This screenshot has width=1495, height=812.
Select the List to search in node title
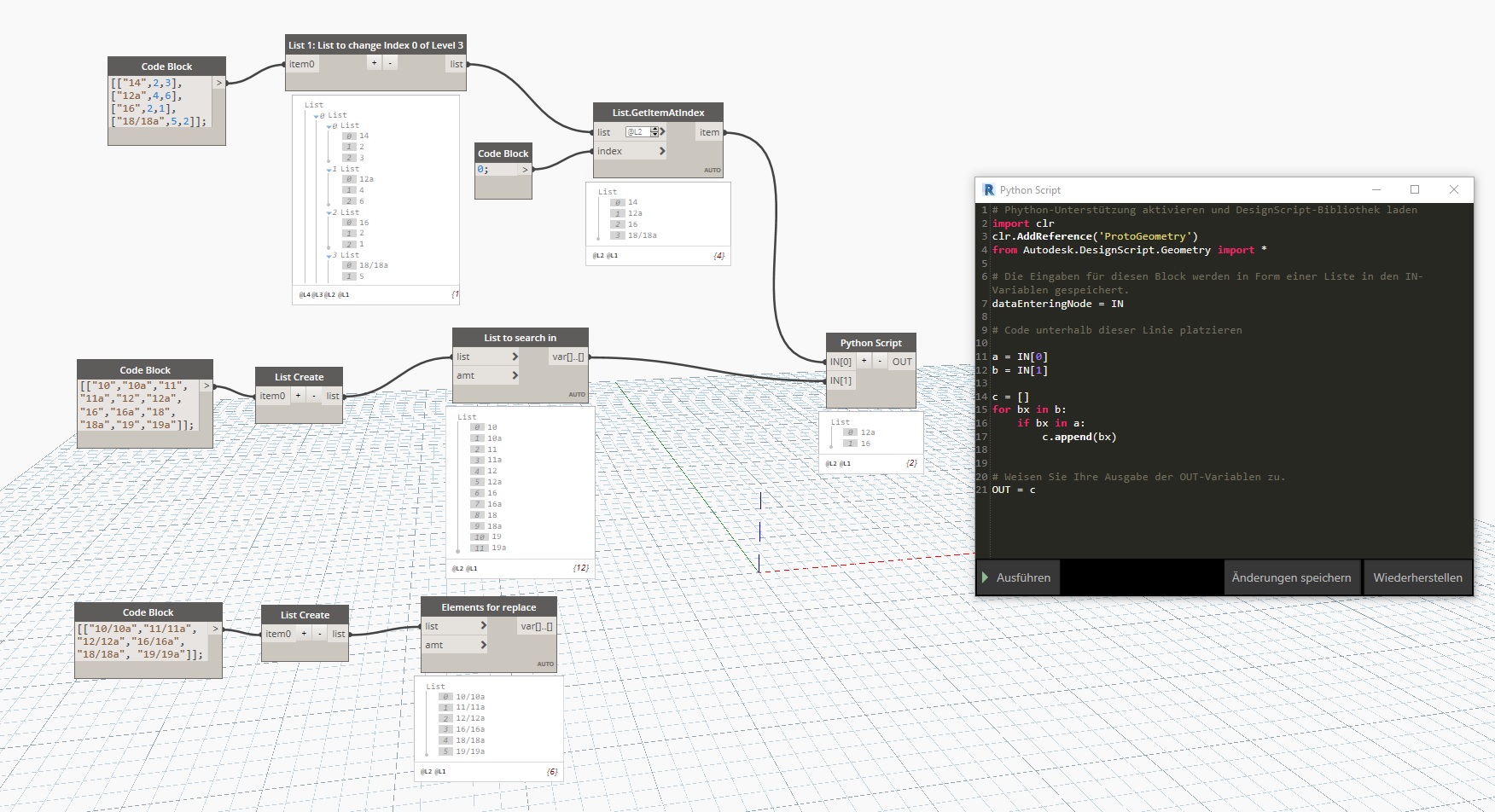click(520, 338)
